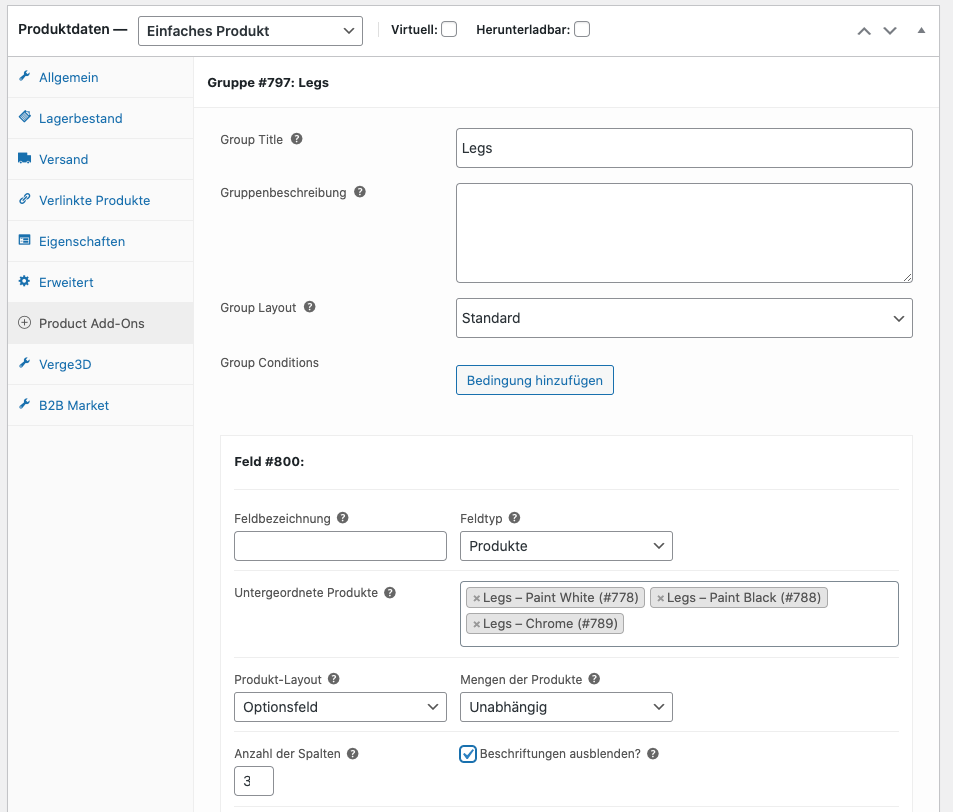Click the Anzahl der Spalten number field
The image size is (953, 812).
tap(254, 781)
